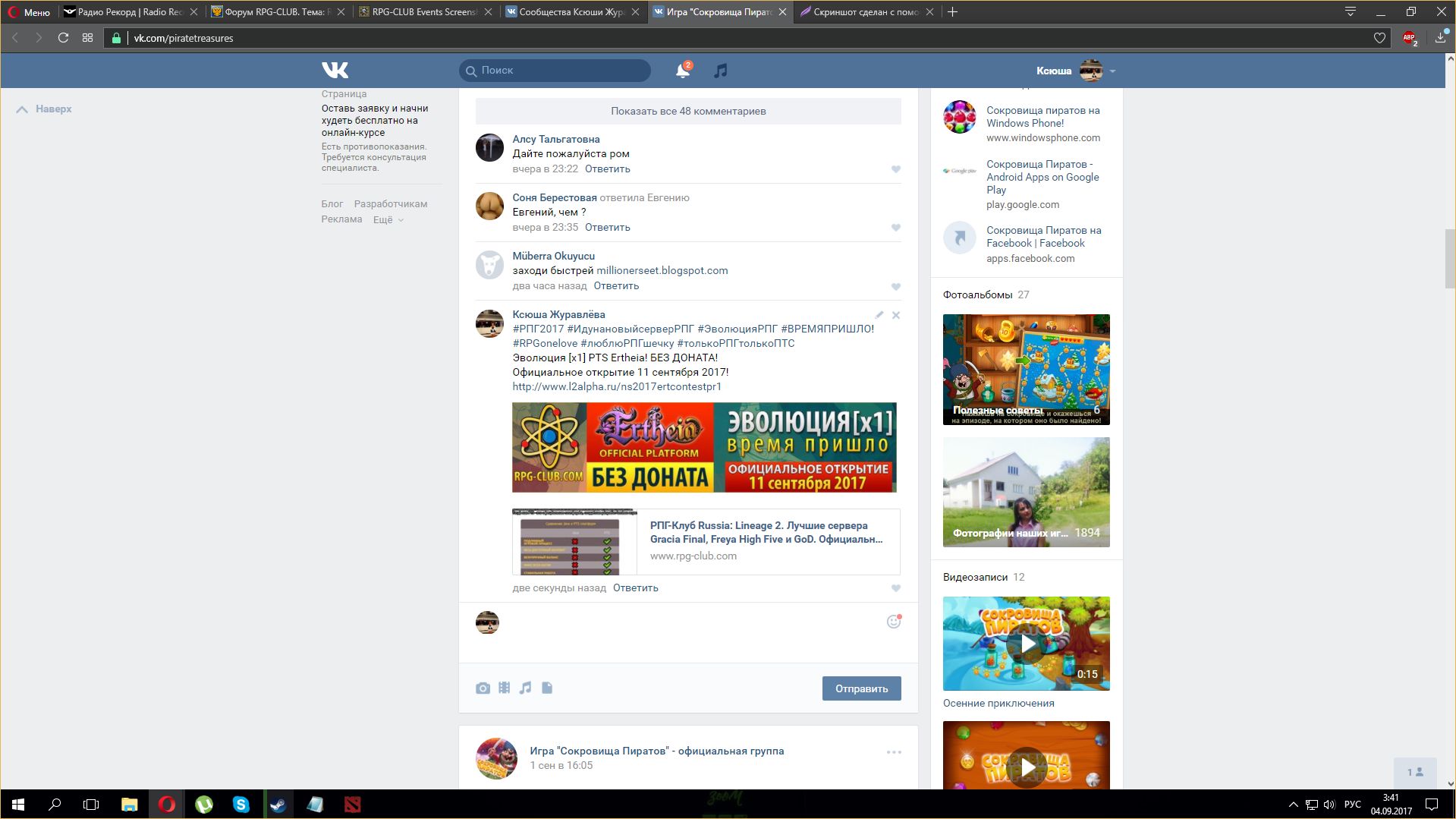Screen dimensions: 1456x819
Task: Expand the Ещё footer menu
Action: (x=388, y=219)
